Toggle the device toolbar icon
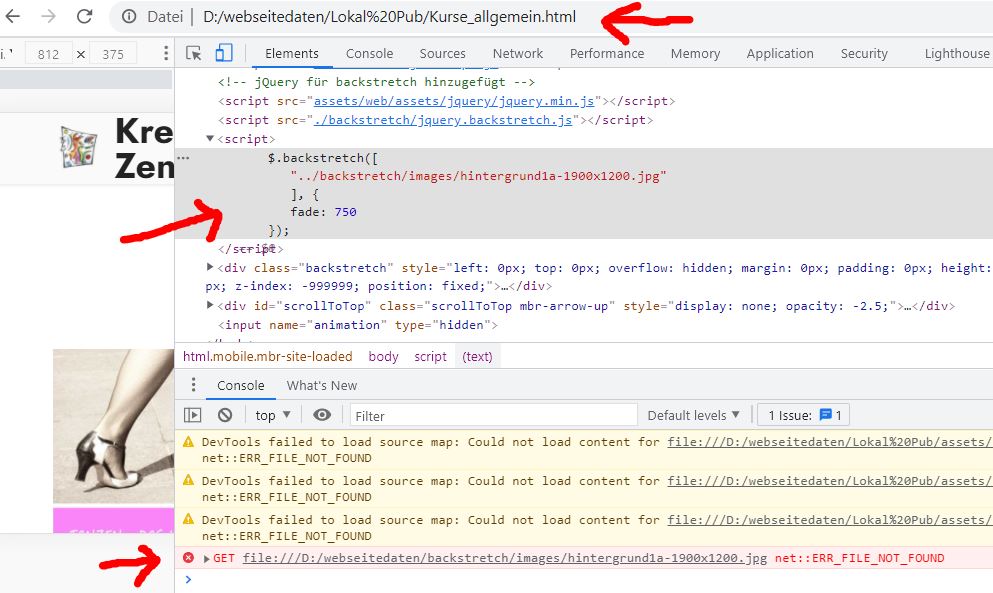This screenshot has height=593, width=993. [224, 53]
